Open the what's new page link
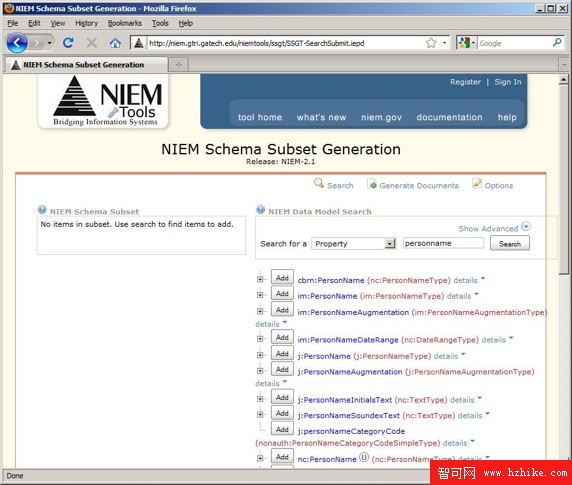Image resolution: width=572 pixels, height=485 pixels. point(321,117)
